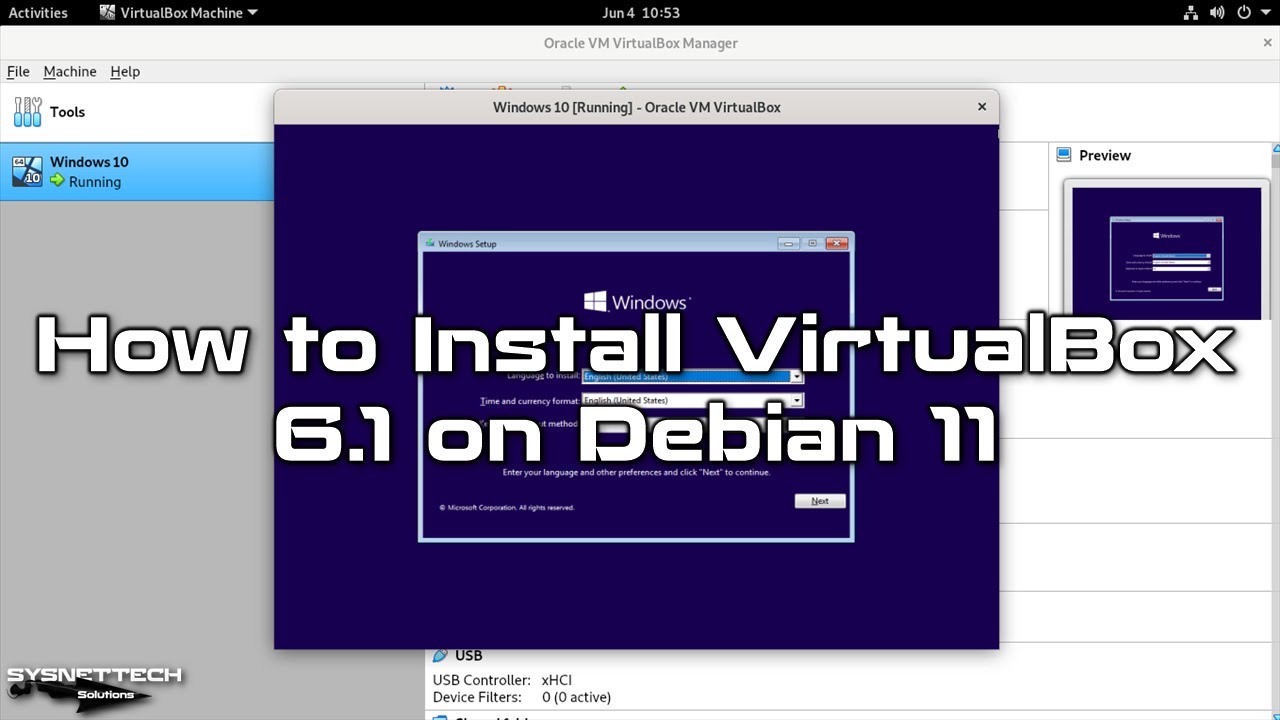Viewport: 1280px width, 720px height.
Task: Open the volume icon in top bar
Action: coord(1217,13)
